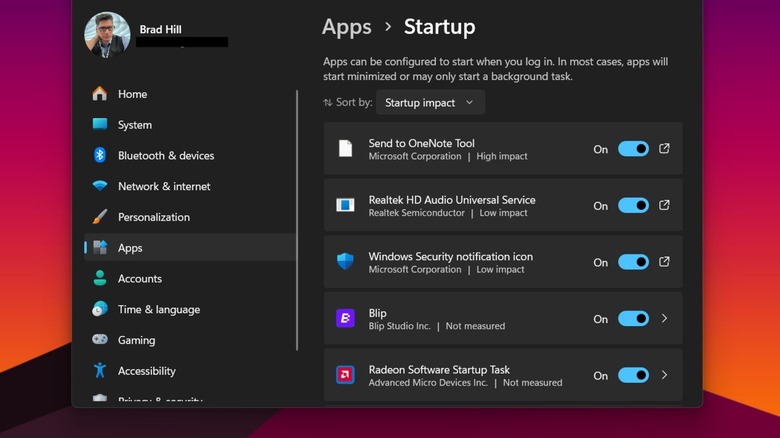Expand Radeon Software Startup Task chevron

pos(665,375)
